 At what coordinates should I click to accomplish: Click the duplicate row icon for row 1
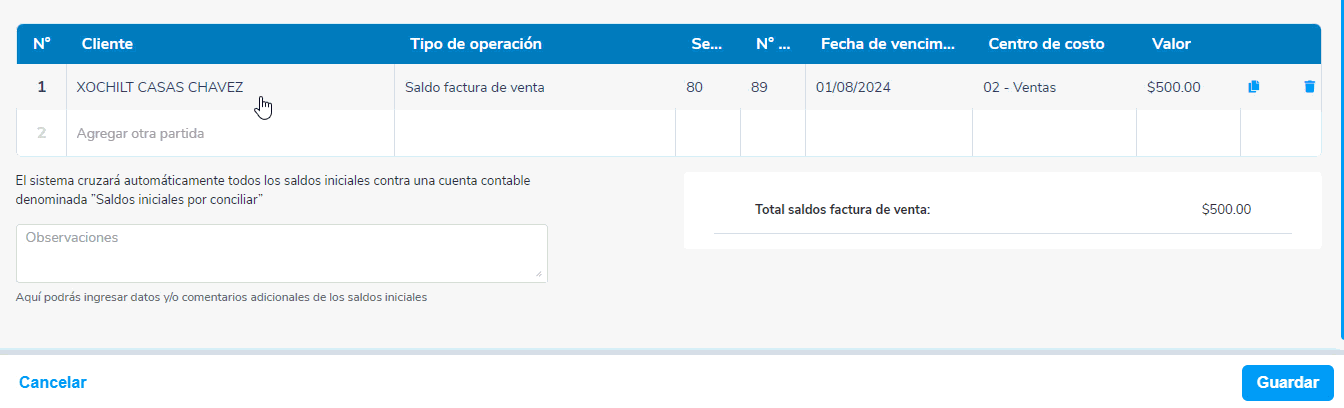pos(1254,87)
